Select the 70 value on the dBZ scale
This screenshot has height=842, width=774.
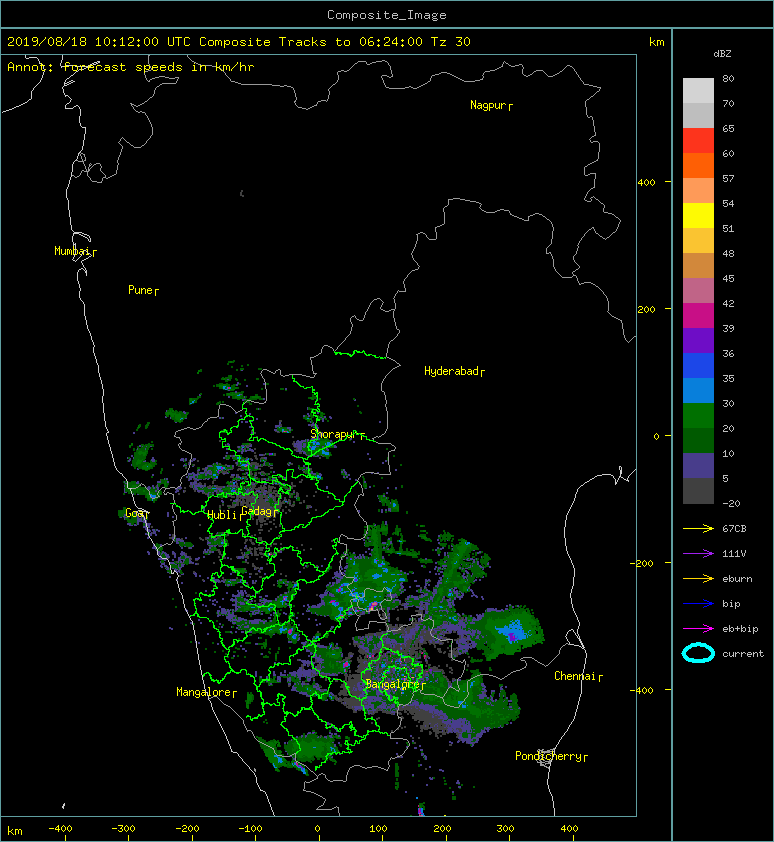click(728, 104)
